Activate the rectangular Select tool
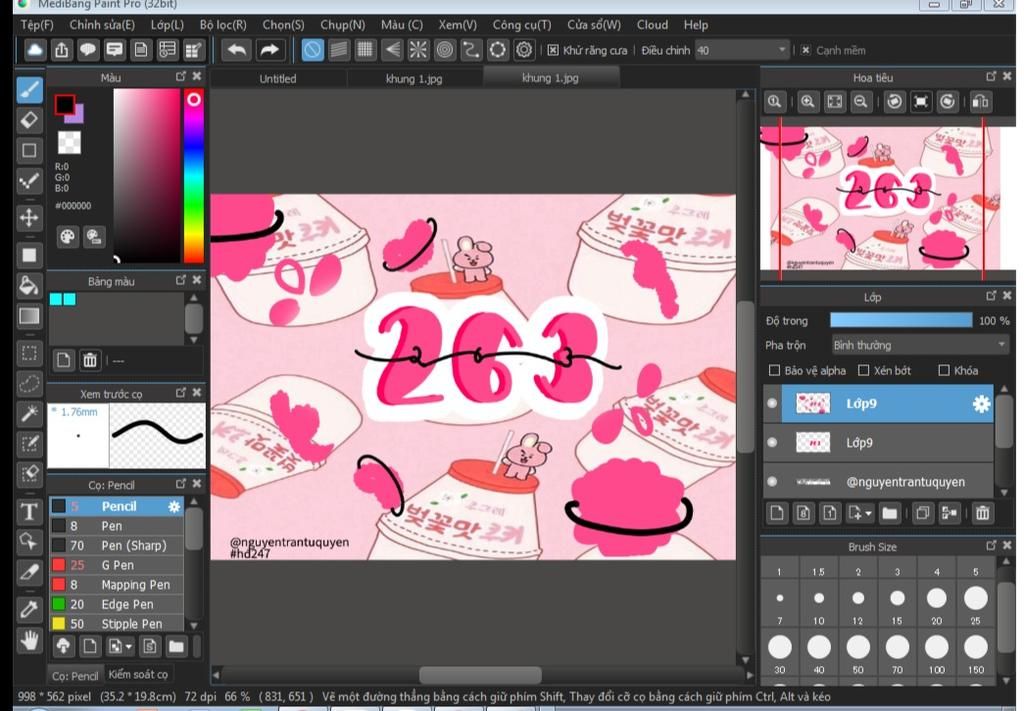Screen dimensions: 1024x711 [x=29, y=353]
